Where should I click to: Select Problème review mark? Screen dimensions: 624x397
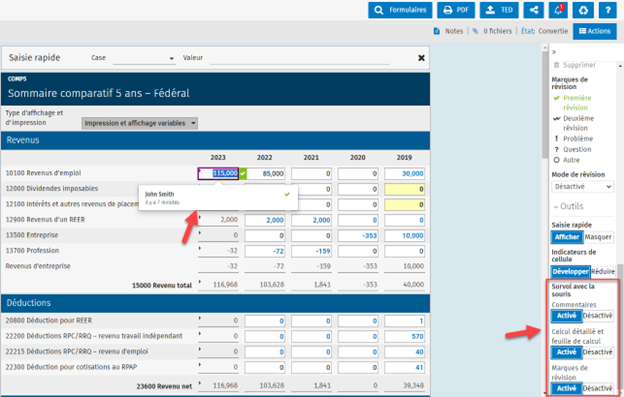click(573, 138)
